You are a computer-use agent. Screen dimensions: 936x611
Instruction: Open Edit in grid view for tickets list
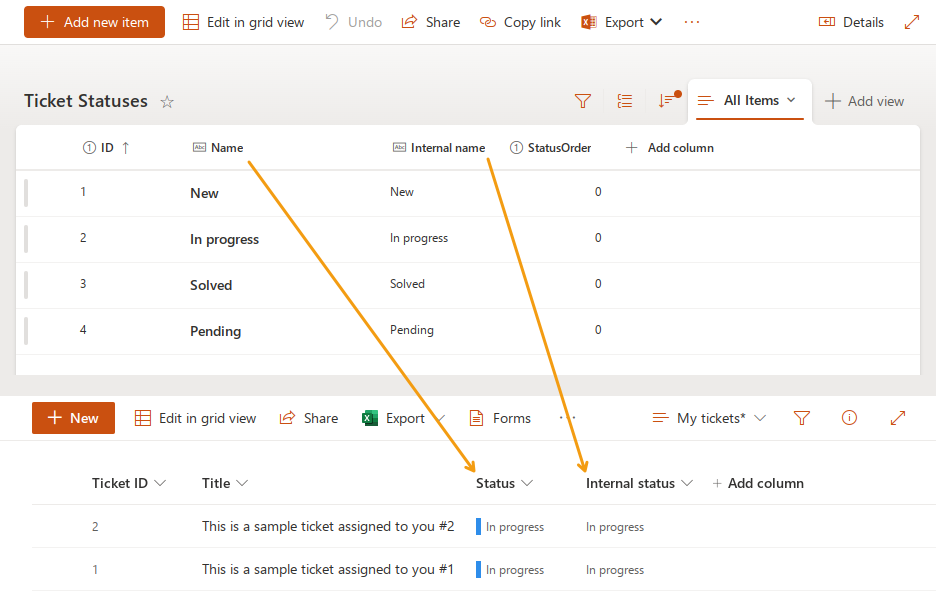(x=195, y=418)
